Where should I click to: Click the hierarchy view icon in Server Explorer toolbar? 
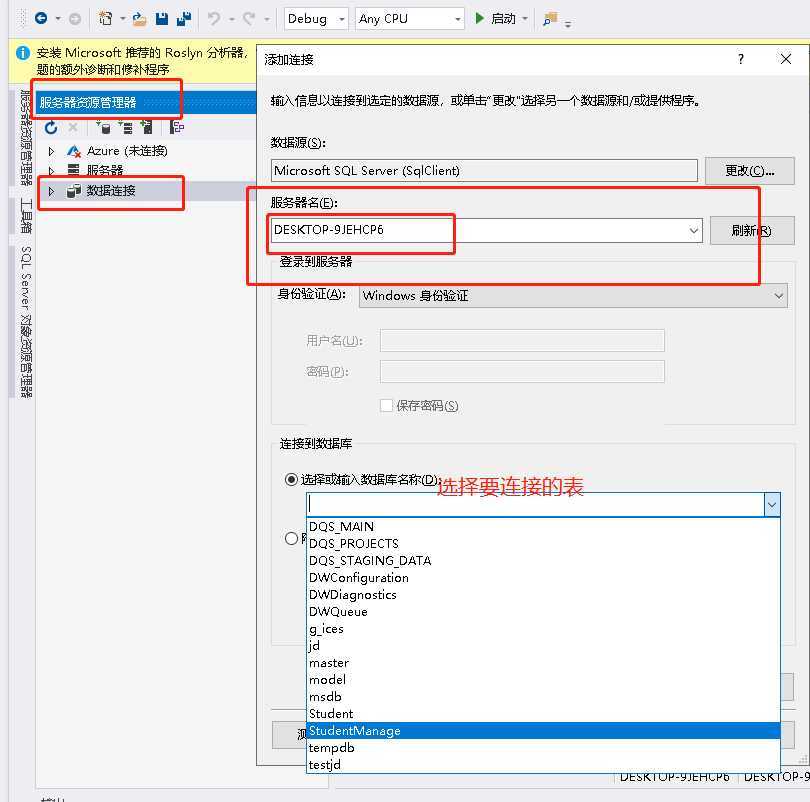(177, 127)
